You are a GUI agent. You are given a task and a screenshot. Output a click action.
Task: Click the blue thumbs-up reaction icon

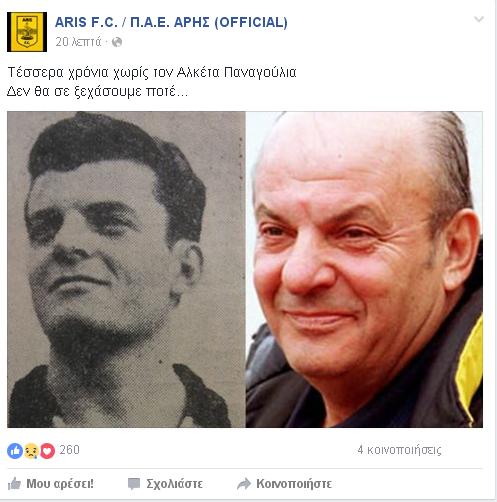coord(15,451)
